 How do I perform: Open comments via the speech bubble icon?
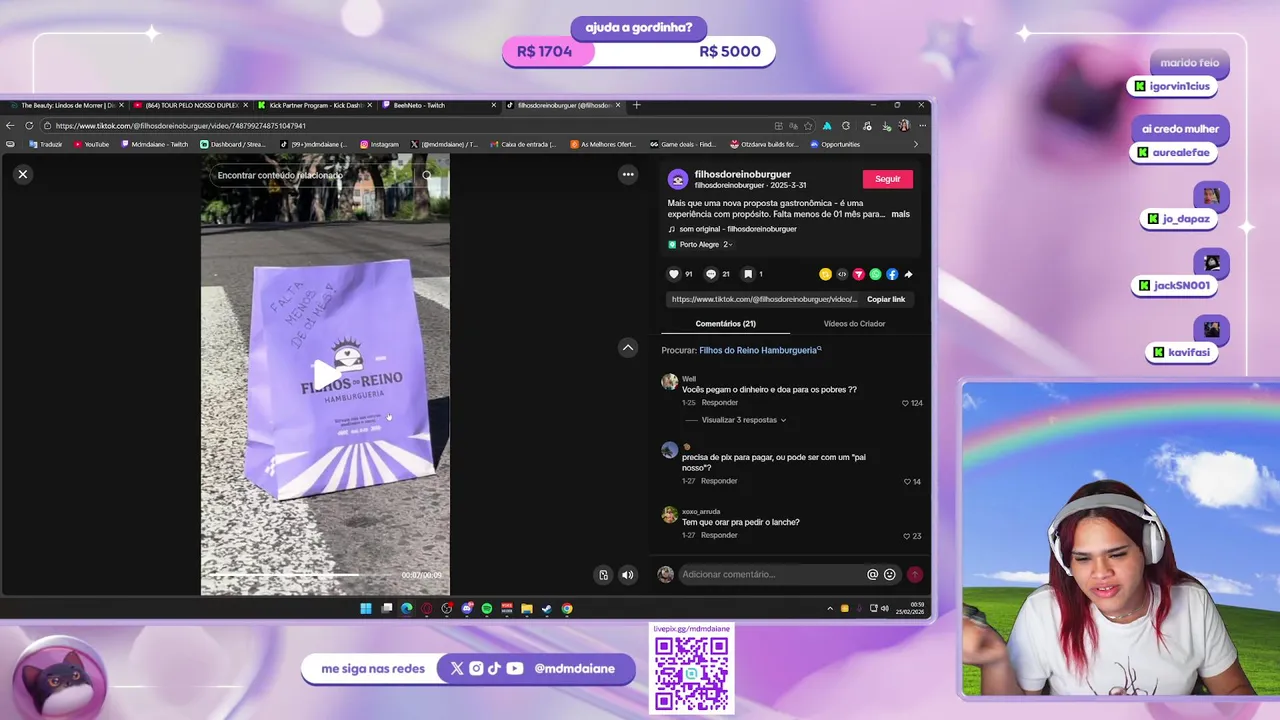click(711, 274)
